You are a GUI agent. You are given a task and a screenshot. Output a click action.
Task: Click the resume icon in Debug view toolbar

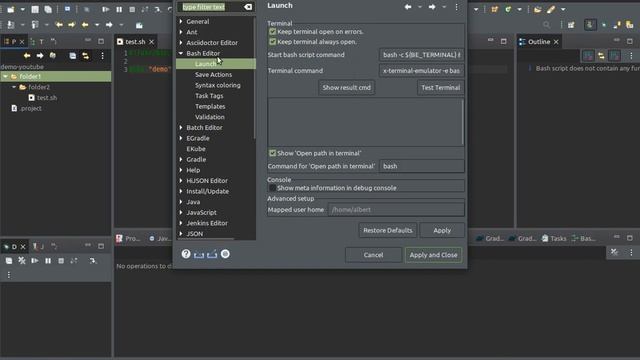(x=35, y=260)
